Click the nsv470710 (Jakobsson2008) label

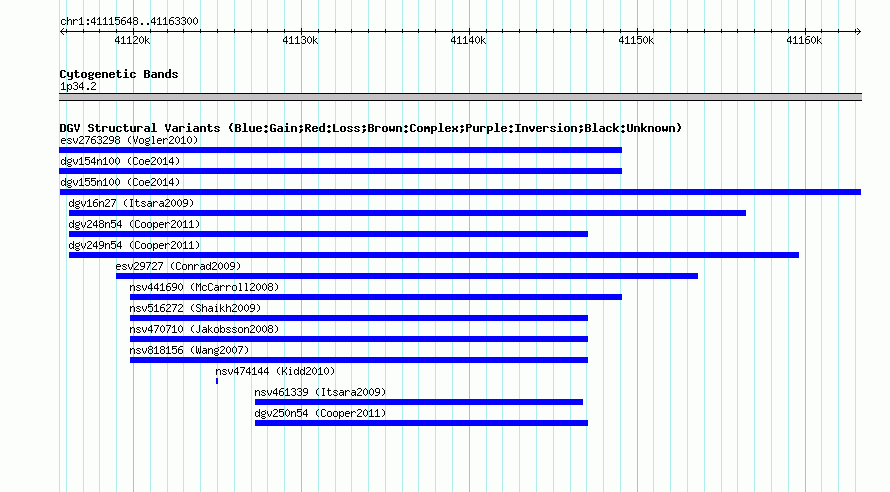tap(204, 329)
